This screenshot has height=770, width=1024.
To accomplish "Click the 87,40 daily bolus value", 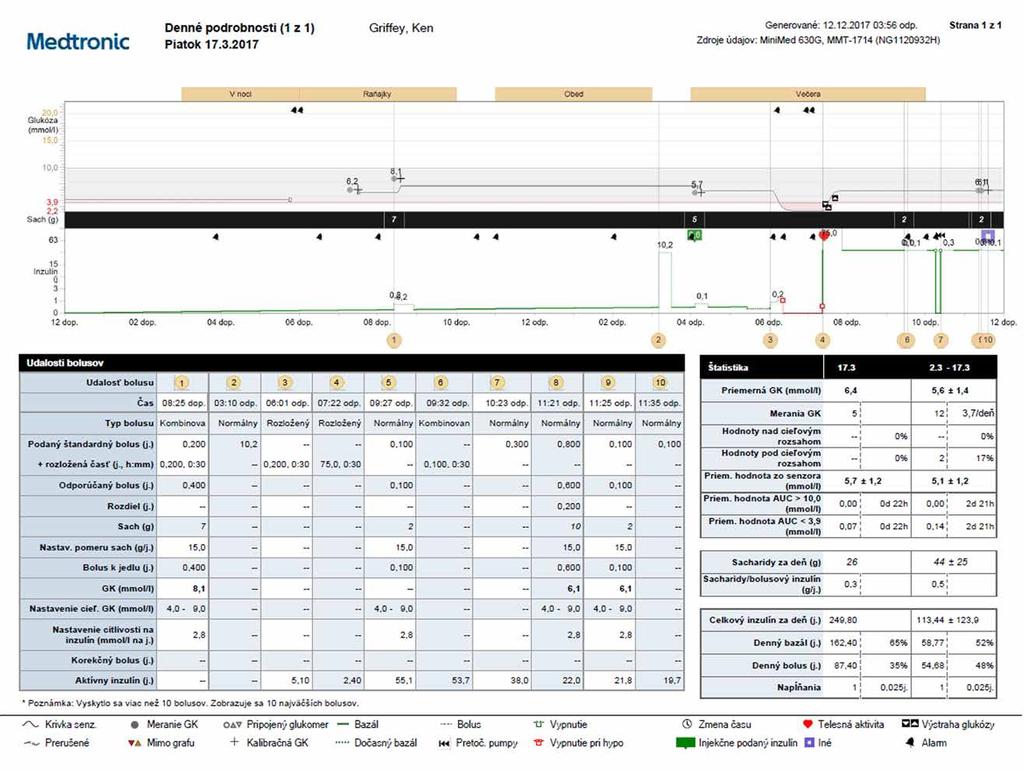I will click(845, 666).
